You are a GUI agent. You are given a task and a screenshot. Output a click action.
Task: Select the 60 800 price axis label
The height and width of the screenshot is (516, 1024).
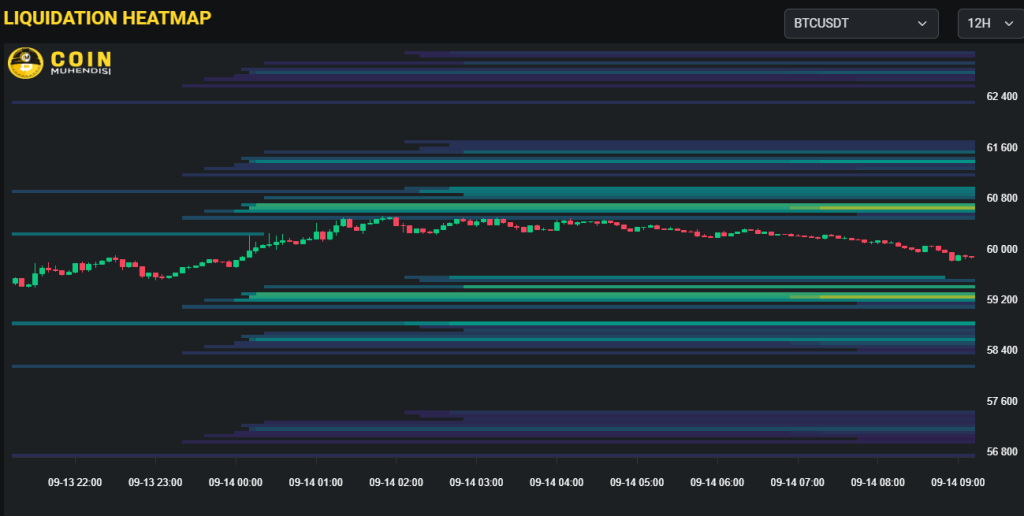click(x=1001, y=198)
